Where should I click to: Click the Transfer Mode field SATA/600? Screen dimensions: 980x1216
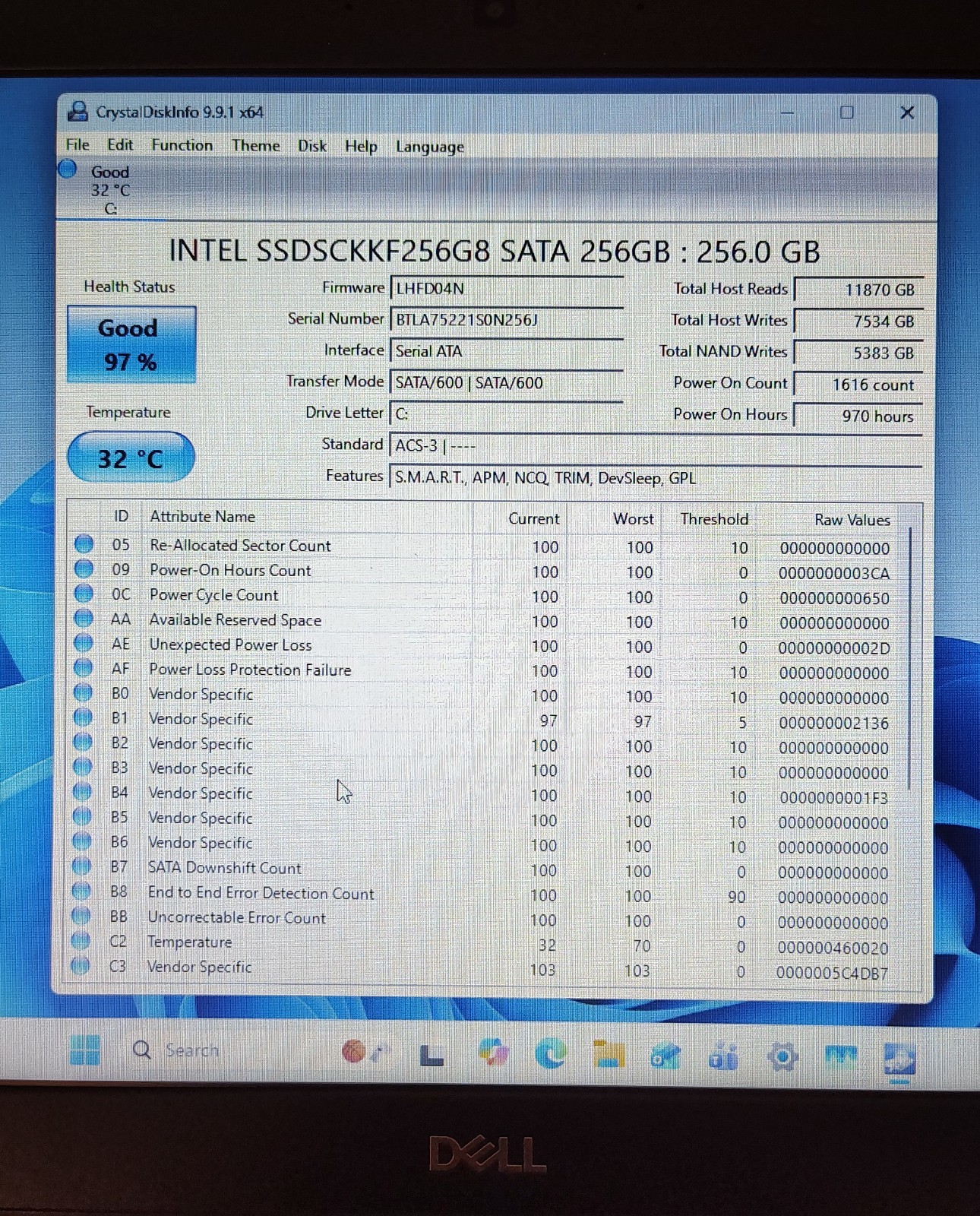pyautogui.click(x=507, y=382)
